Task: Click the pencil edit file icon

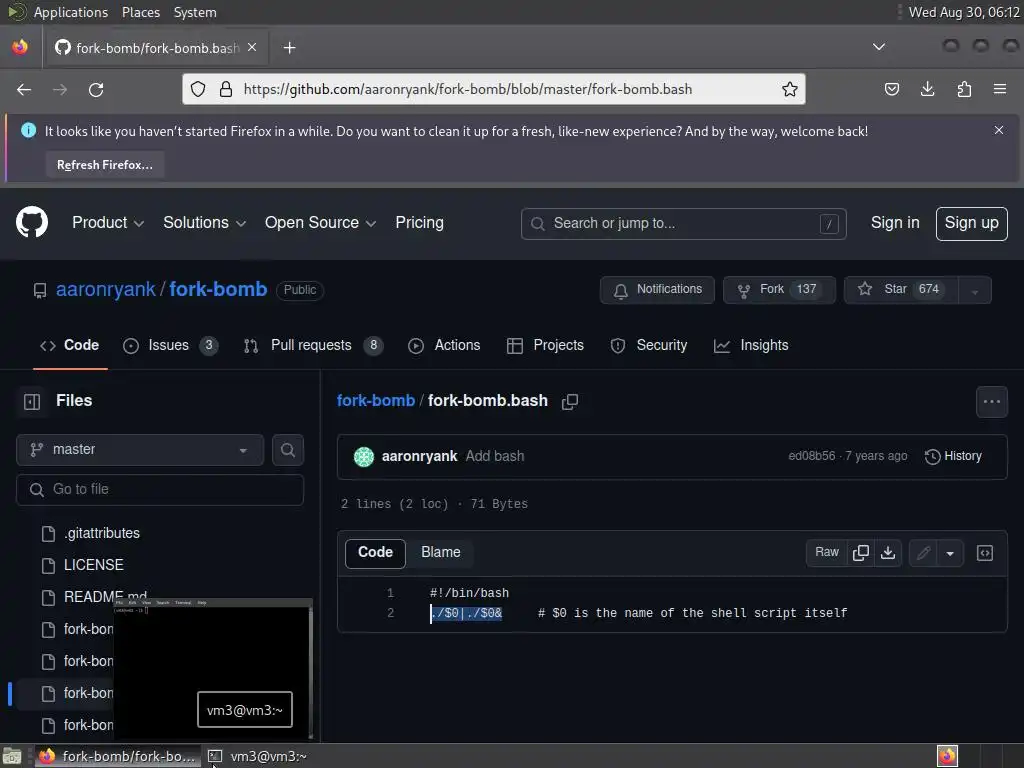Action: click(x=923, y=553)
